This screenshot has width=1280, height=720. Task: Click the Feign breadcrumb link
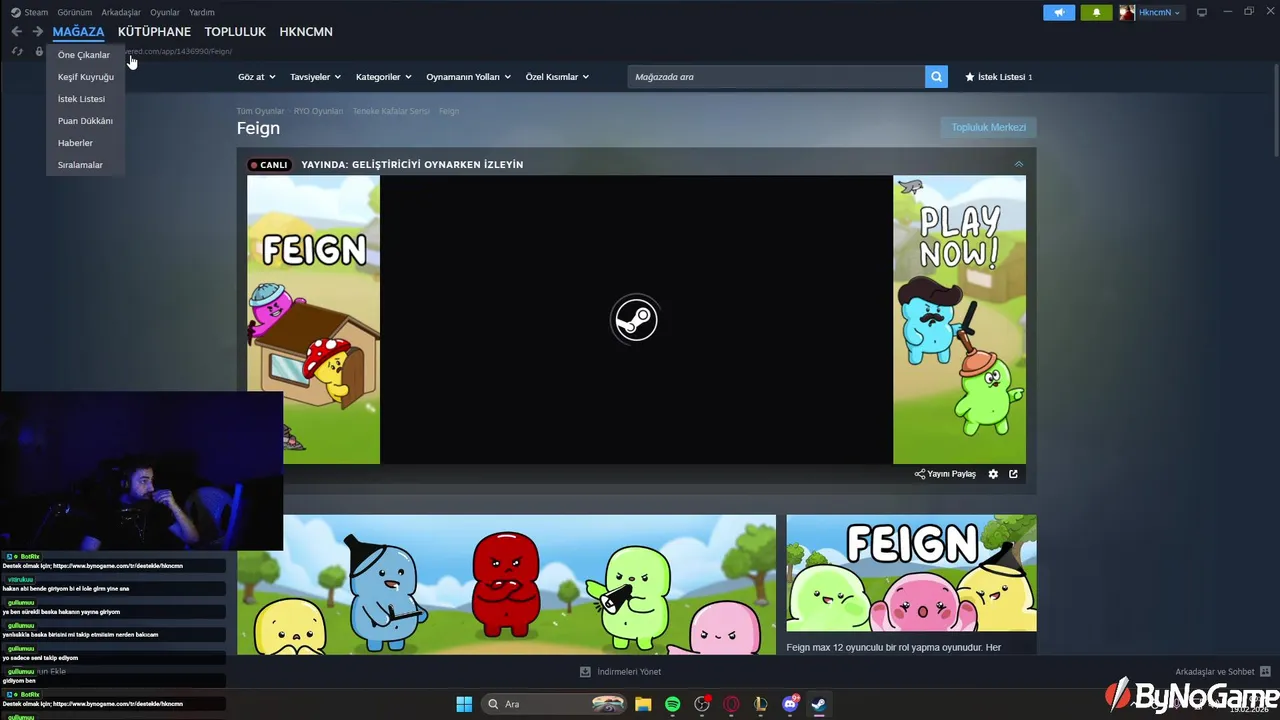tap(449, 111)
